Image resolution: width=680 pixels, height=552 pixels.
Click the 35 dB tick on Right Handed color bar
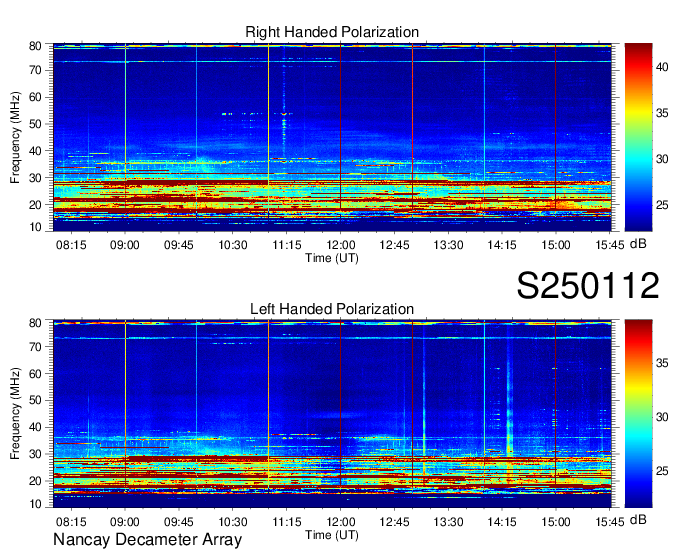662,113
